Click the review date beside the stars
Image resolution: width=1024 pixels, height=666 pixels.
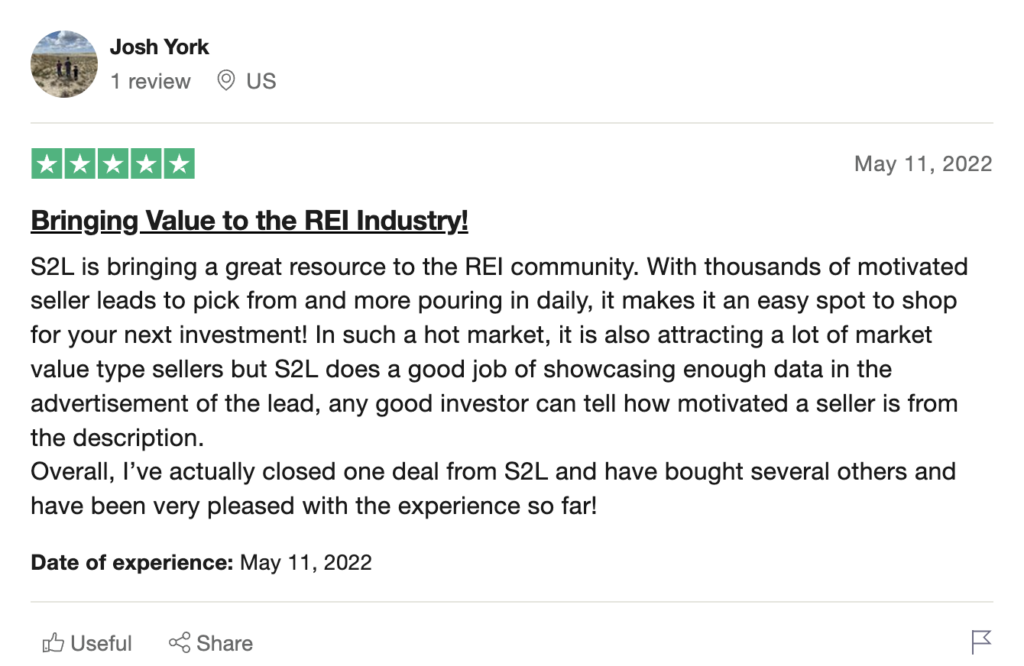click(922, 164)
